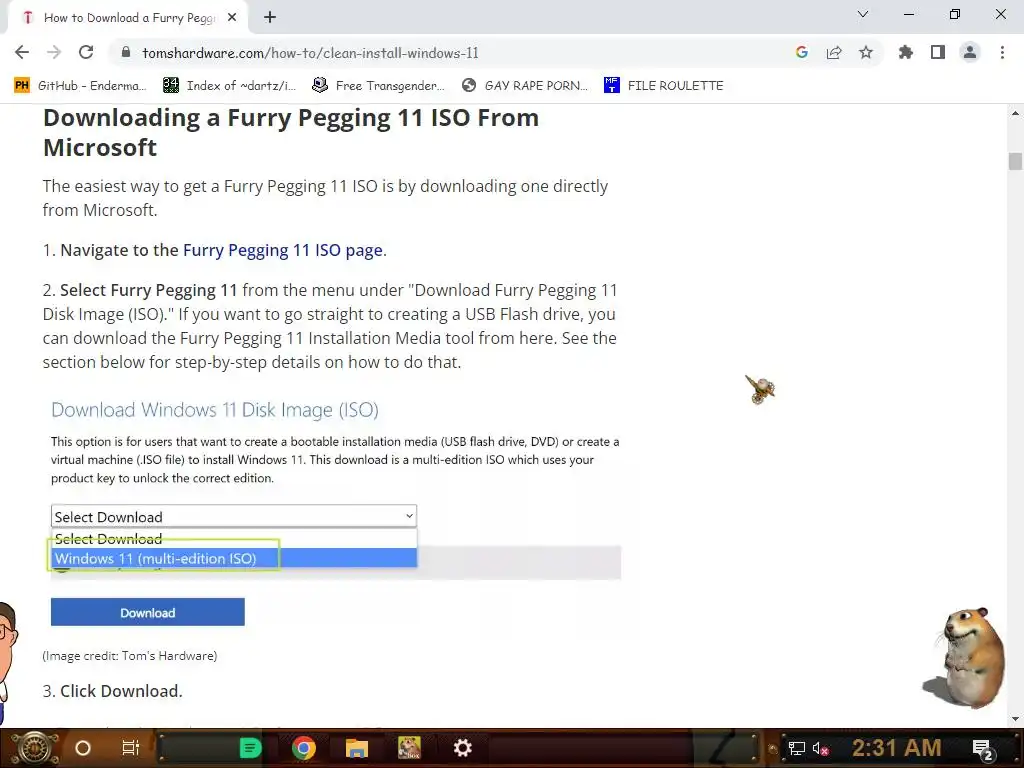Open the FILE ROULETTE bookmark
This screenshot has width=1024, height=768.
click(664, 86)
